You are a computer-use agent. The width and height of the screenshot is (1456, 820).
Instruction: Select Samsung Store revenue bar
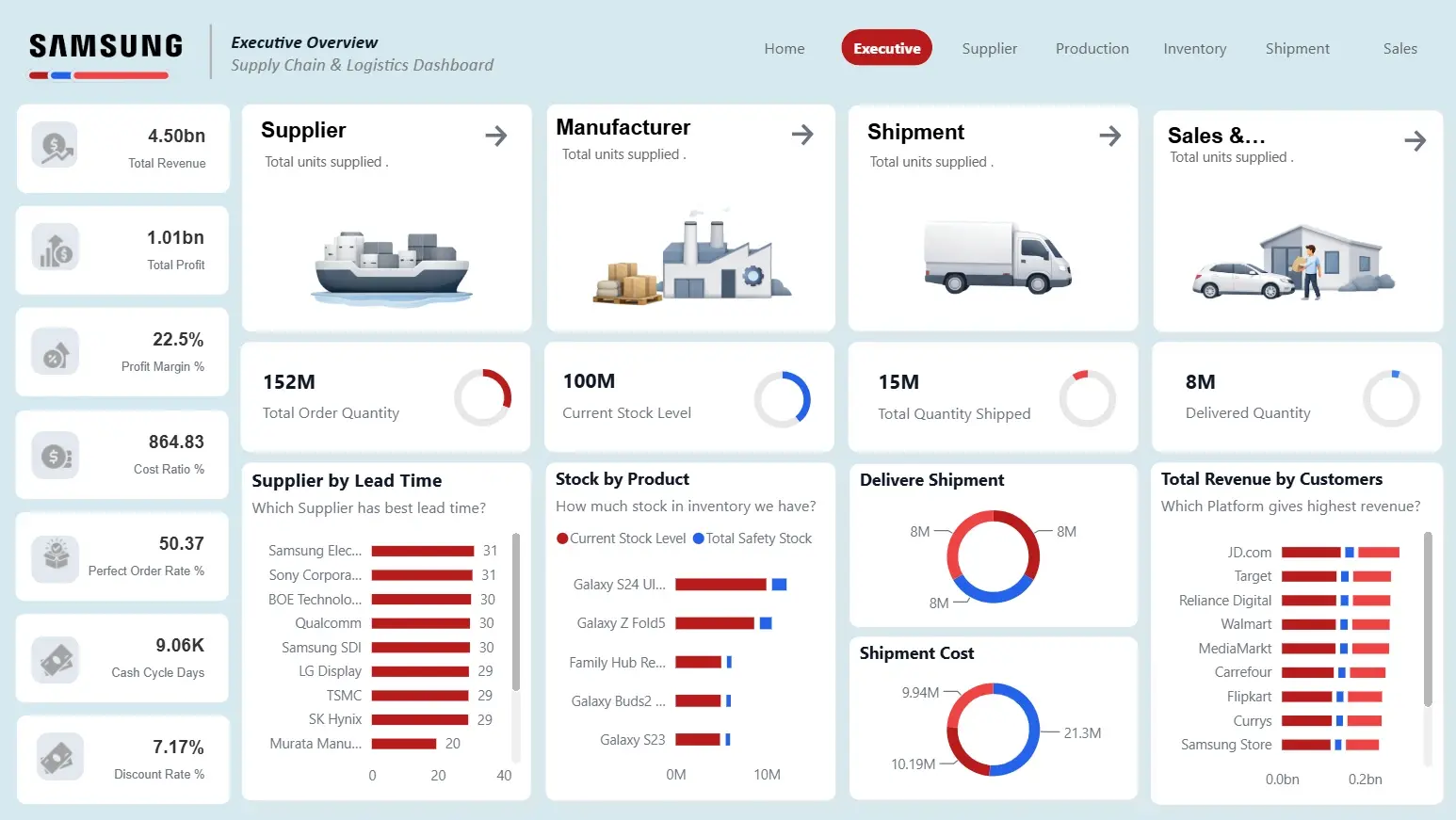(1306, 745)
